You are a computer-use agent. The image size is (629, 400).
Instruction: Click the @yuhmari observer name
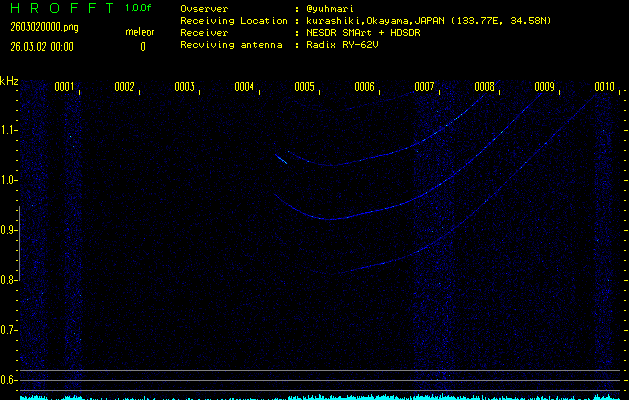pyautogui.click(x=328, y=8)
